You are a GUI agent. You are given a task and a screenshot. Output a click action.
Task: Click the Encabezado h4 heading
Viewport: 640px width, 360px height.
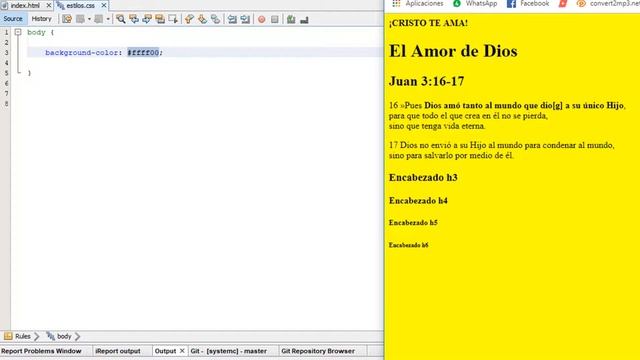[x=418, y=201]
